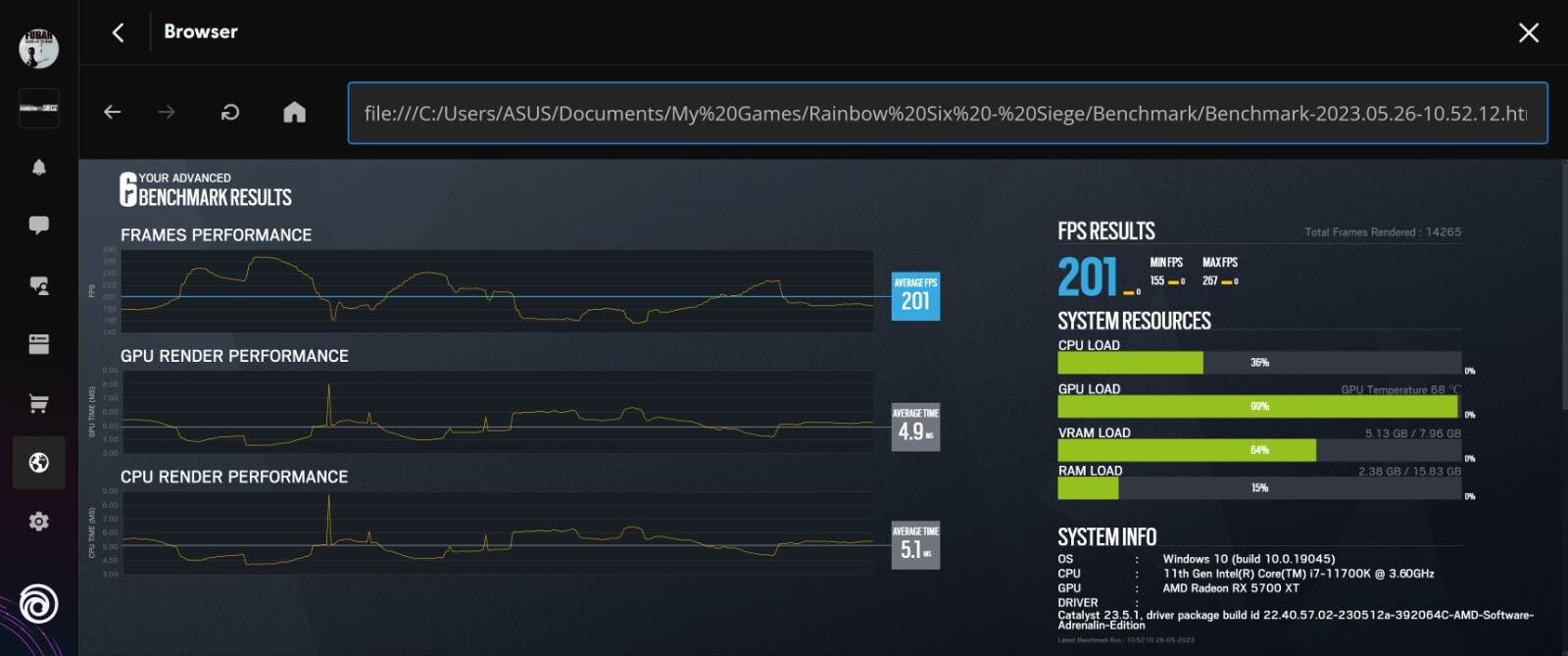The image size is (1568, 656).
Task: Click the CPU Render Performance line graph
Action: 497,532
